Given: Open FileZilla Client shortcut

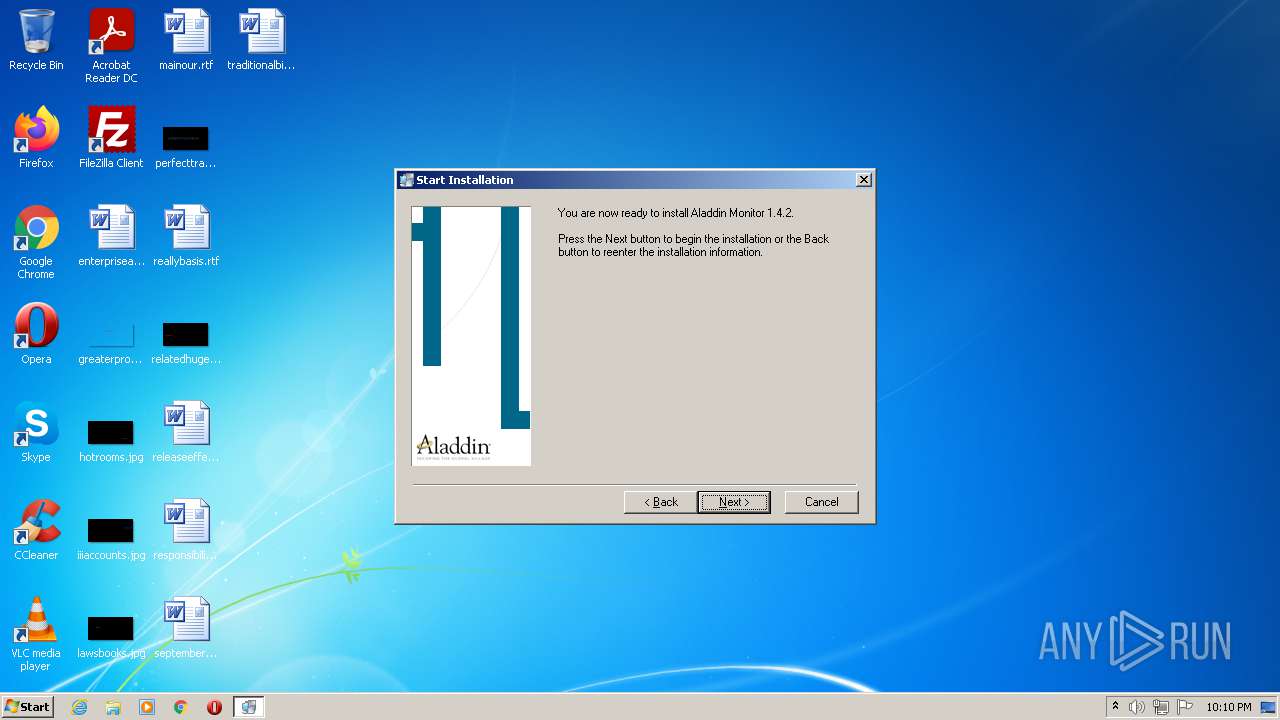Looking at the screenshot, I should (x=111, y=138).
